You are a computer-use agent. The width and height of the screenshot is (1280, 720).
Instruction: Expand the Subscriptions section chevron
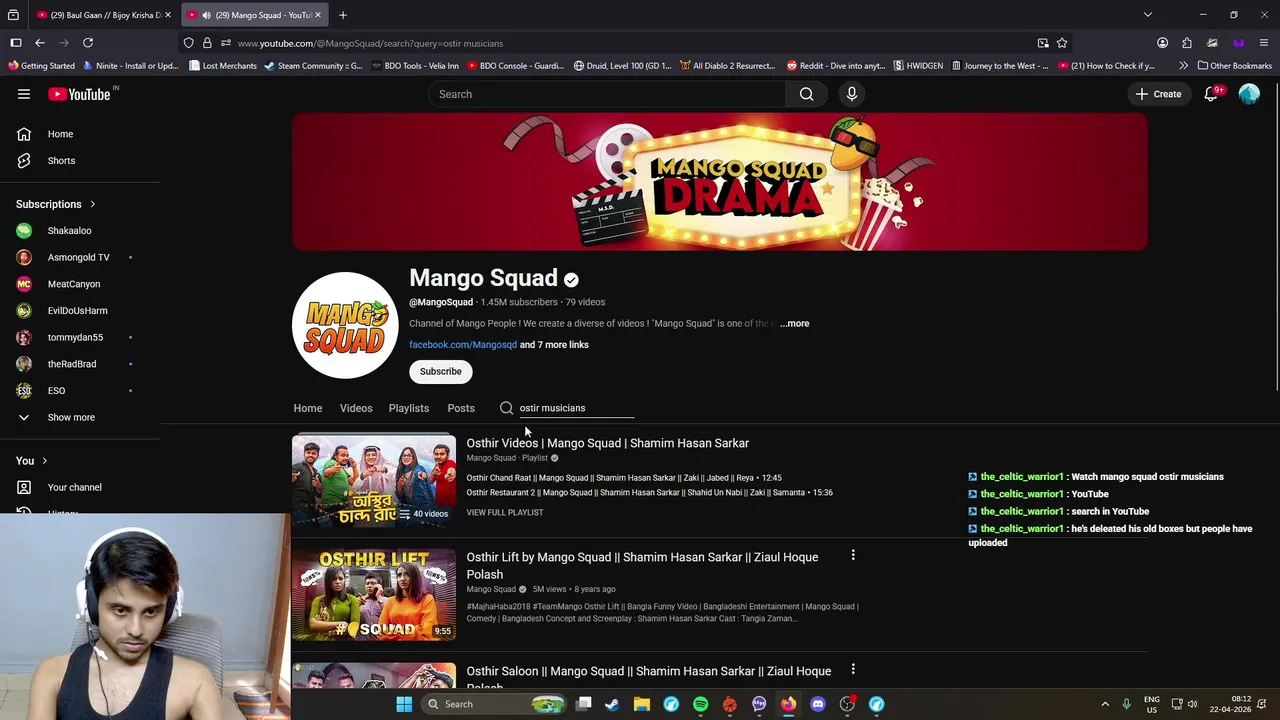coord(92,204)
